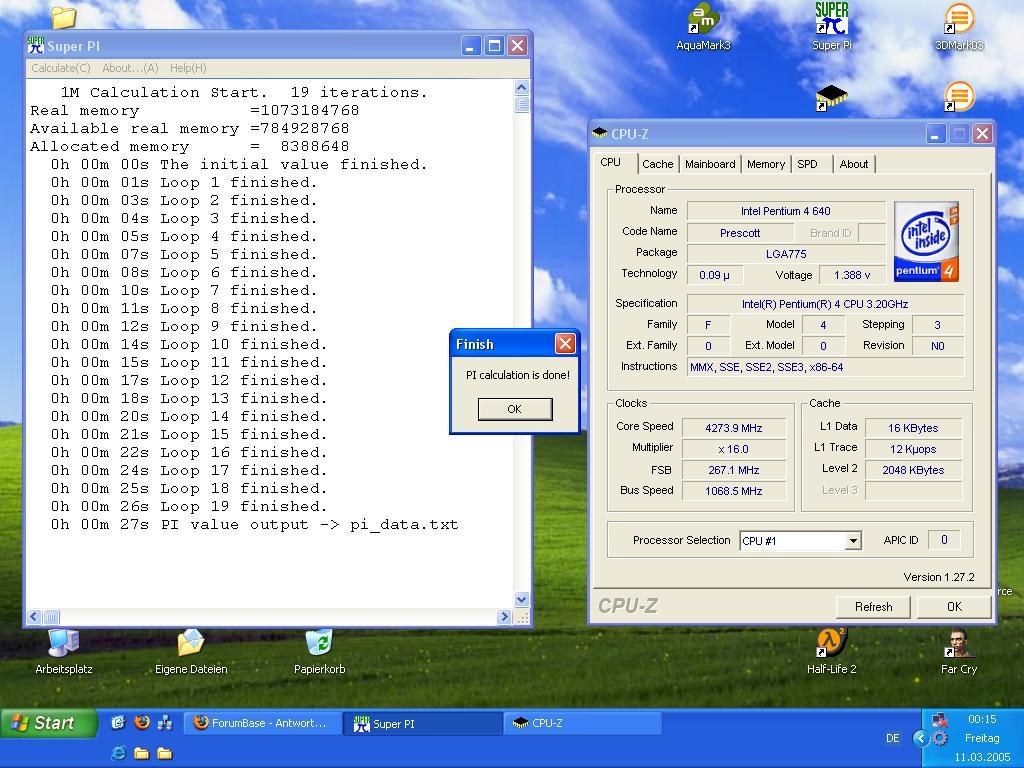Click the network computers quick launch icon

pos(165,722)
